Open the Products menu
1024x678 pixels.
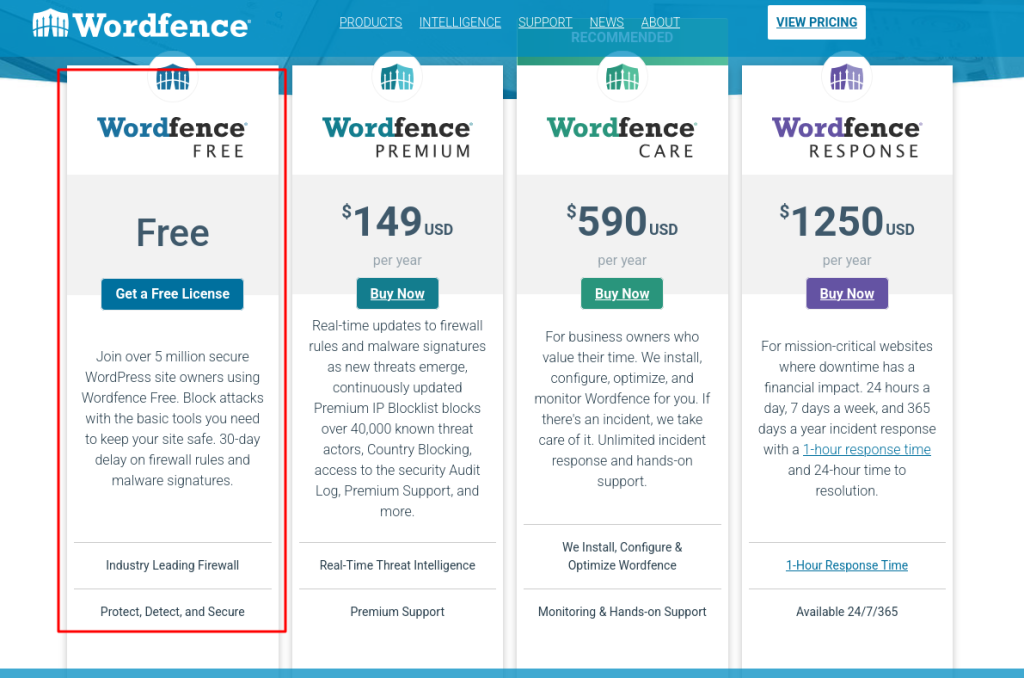click(370, 22)
